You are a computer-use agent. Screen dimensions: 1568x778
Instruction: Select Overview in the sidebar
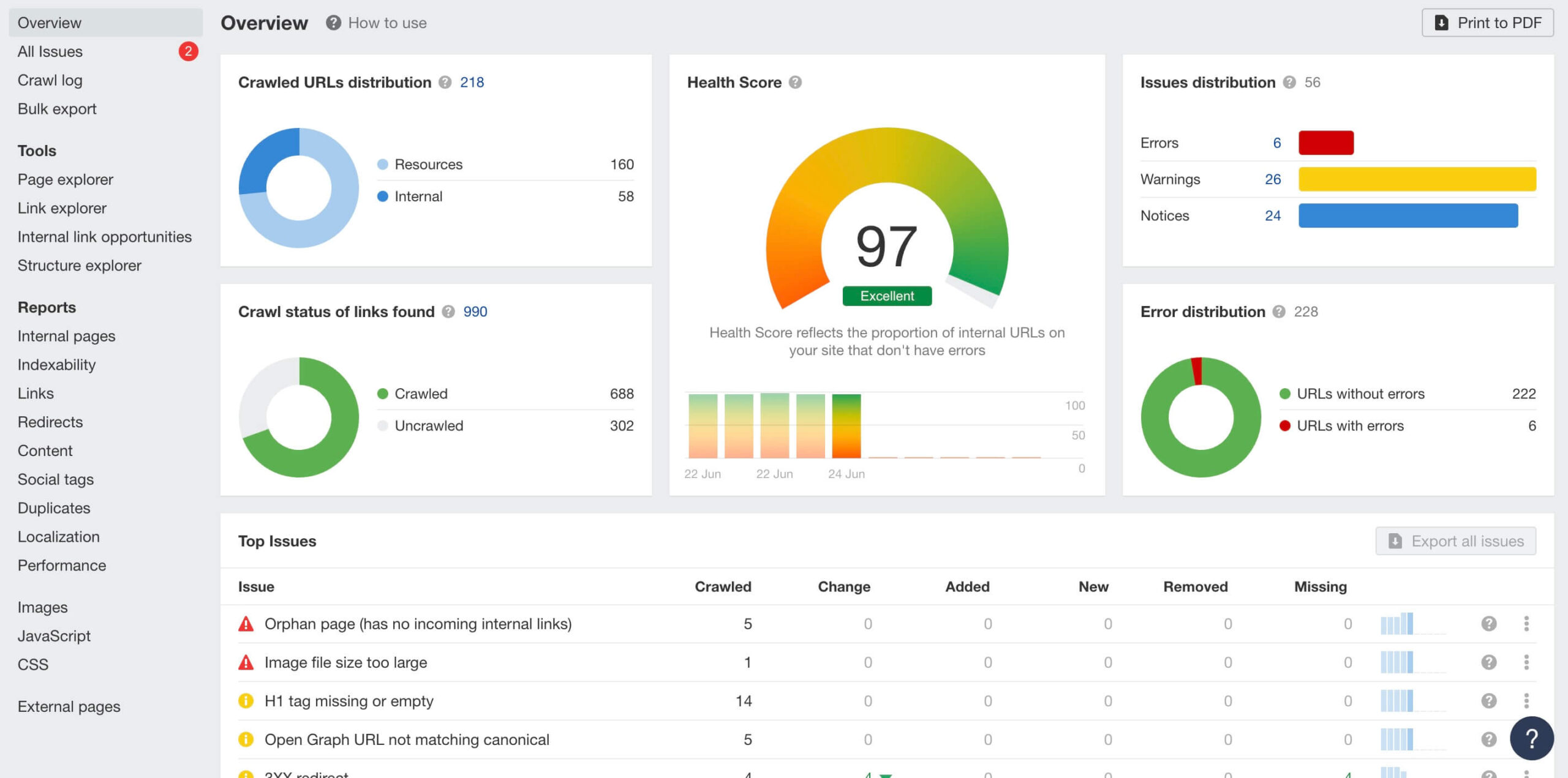(x=106, y=23)
